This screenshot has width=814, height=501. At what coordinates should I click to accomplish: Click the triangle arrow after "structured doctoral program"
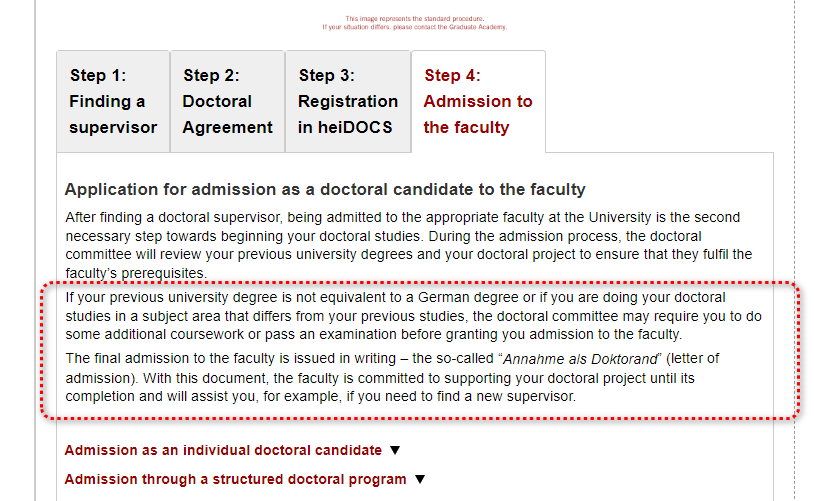420,479
